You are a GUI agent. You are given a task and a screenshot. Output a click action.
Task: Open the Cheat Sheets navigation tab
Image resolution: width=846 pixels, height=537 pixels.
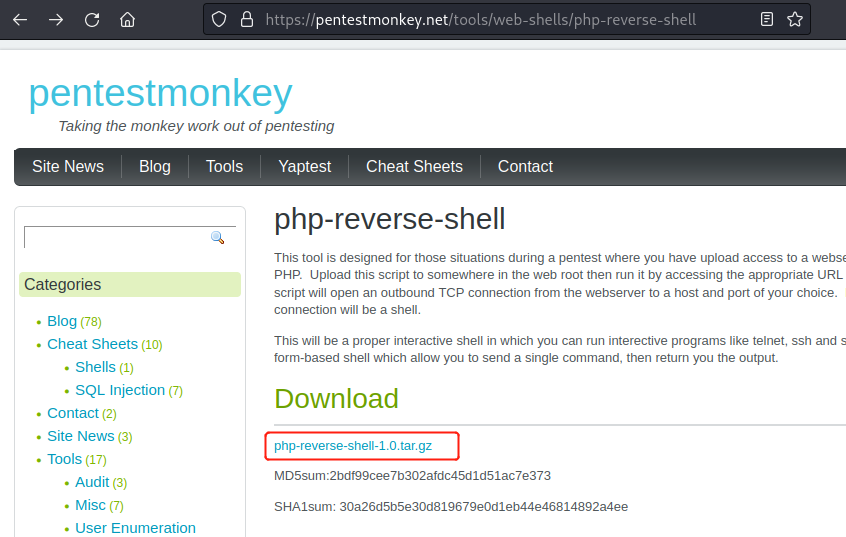click(414, 167)
